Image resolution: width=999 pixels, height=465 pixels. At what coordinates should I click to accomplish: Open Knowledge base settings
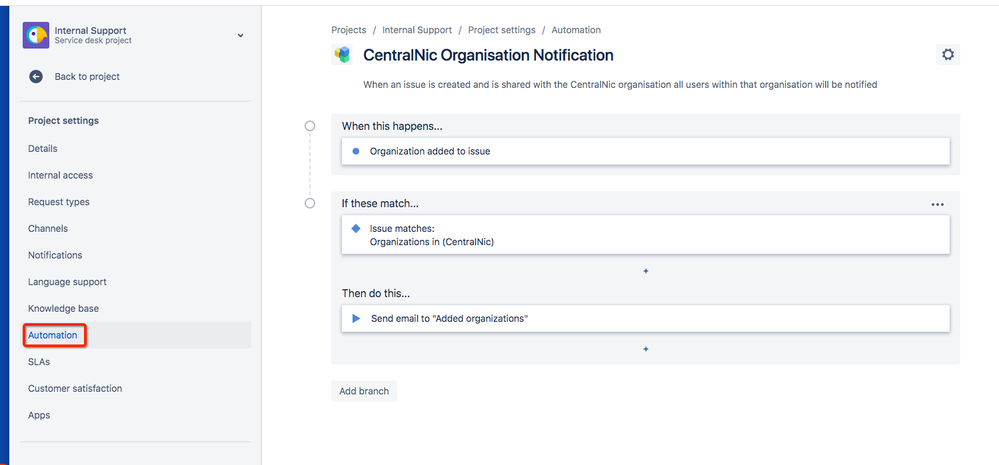[64, 308]
